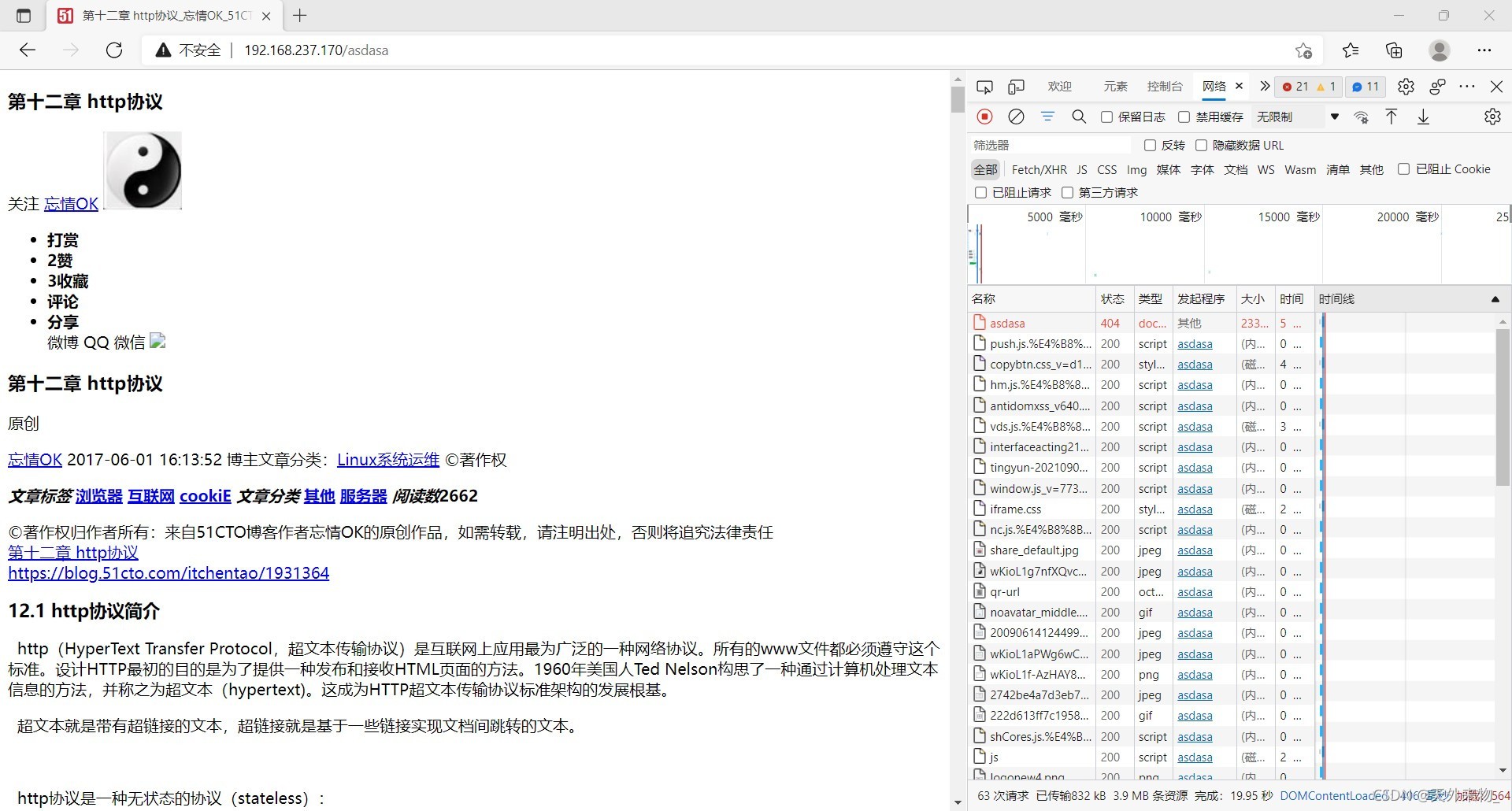Enable 禁用缓存 checkbox
Screen dimensions: 1512x811
(1184, 117)
